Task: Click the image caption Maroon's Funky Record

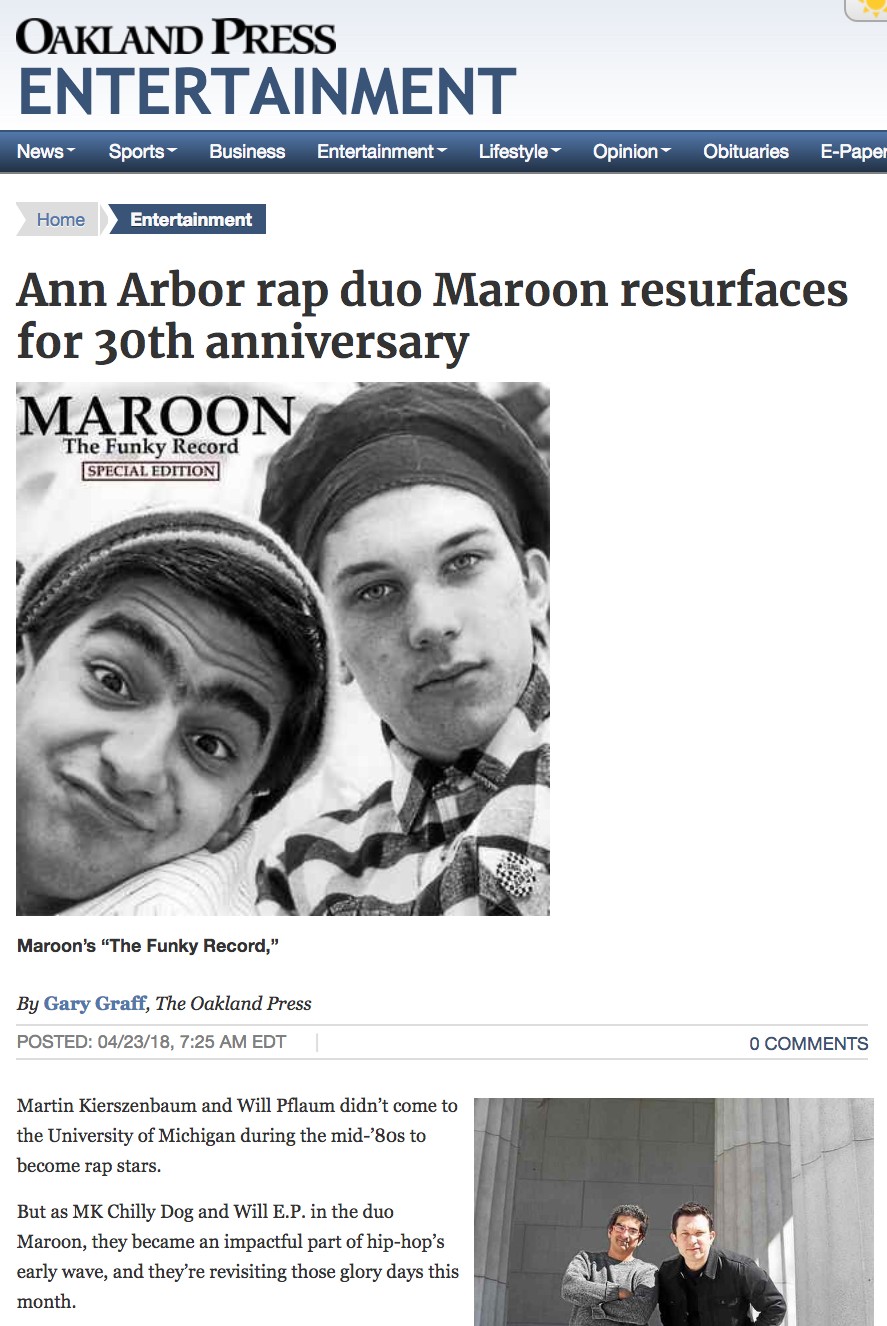Action: pos(148,945)
